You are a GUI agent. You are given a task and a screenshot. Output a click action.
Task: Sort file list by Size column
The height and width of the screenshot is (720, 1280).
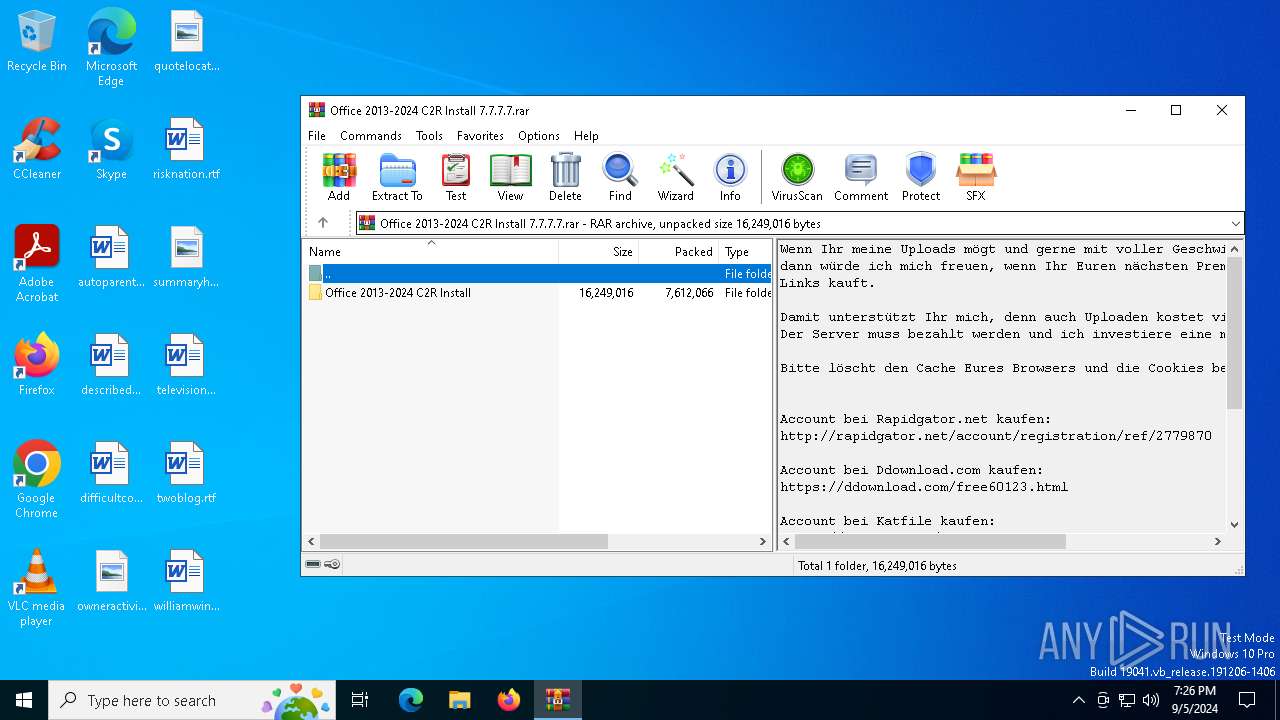coord(598,252)
